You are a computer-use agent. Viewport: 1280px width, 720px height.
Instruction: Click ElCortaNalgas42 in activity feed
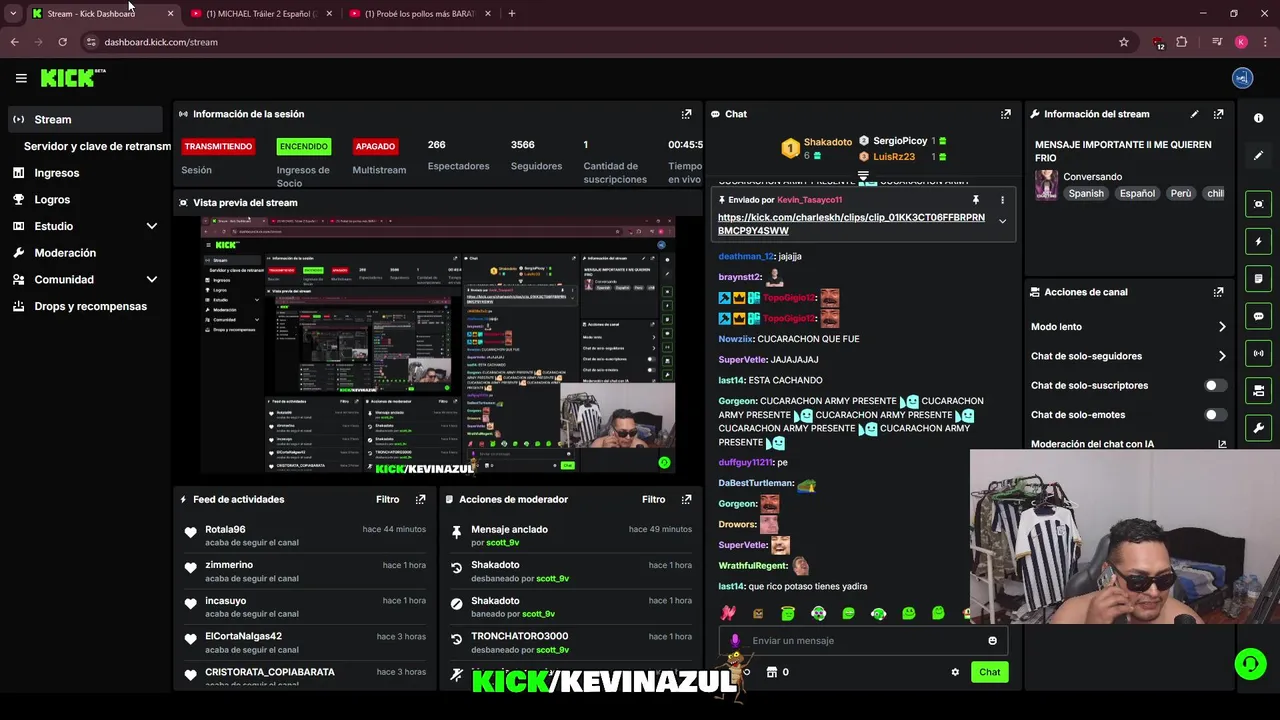pos(243,636)
